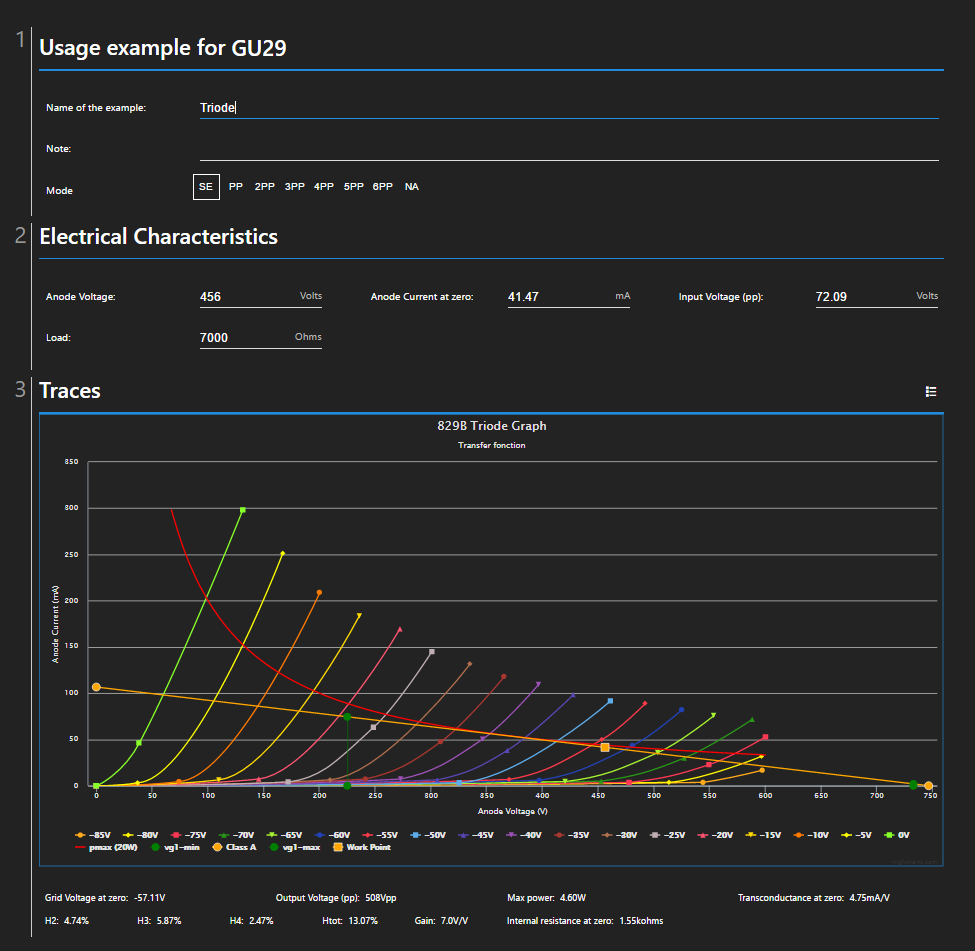Image resolution: width=975 pixels, height=951 pixels.
Task: Hide the -15V trace via legend
Action: 764,835
